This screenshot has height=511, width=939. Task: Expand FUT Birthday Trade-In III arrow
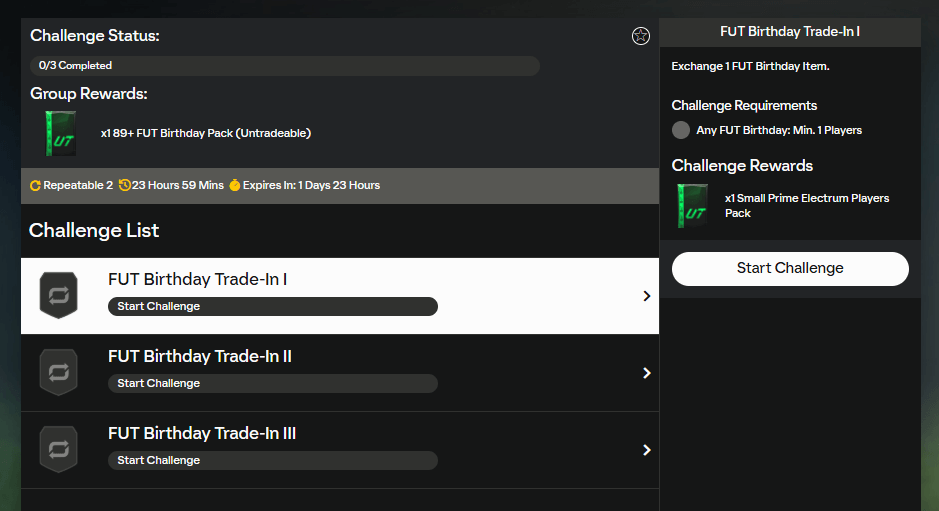[647, 450]
